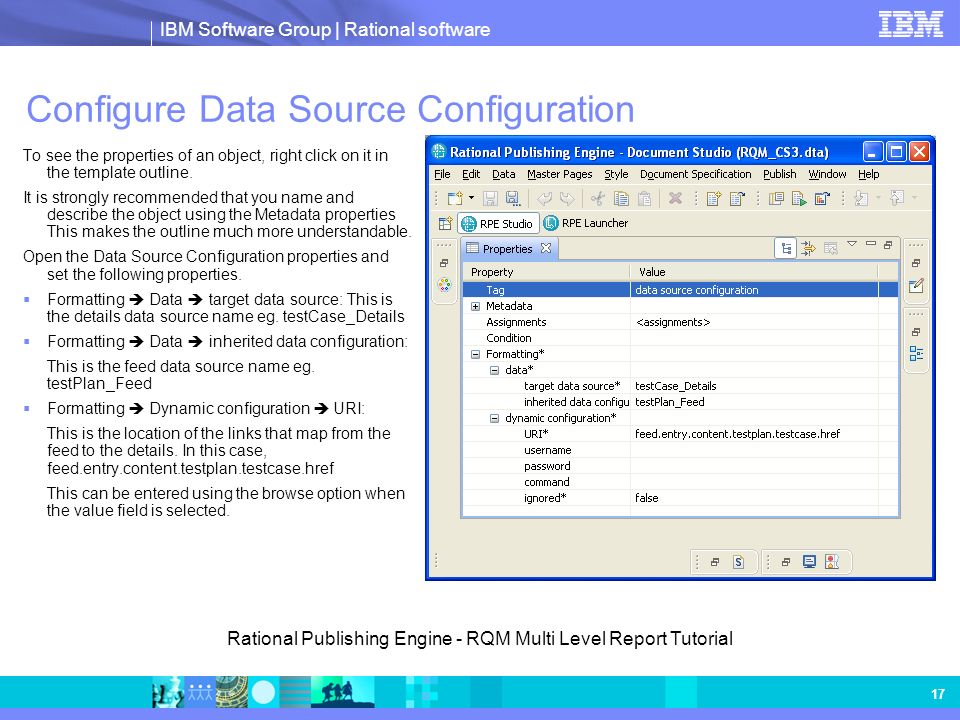Expand the Metadata property group
The image size is (960, 720).
click(475, 306)
